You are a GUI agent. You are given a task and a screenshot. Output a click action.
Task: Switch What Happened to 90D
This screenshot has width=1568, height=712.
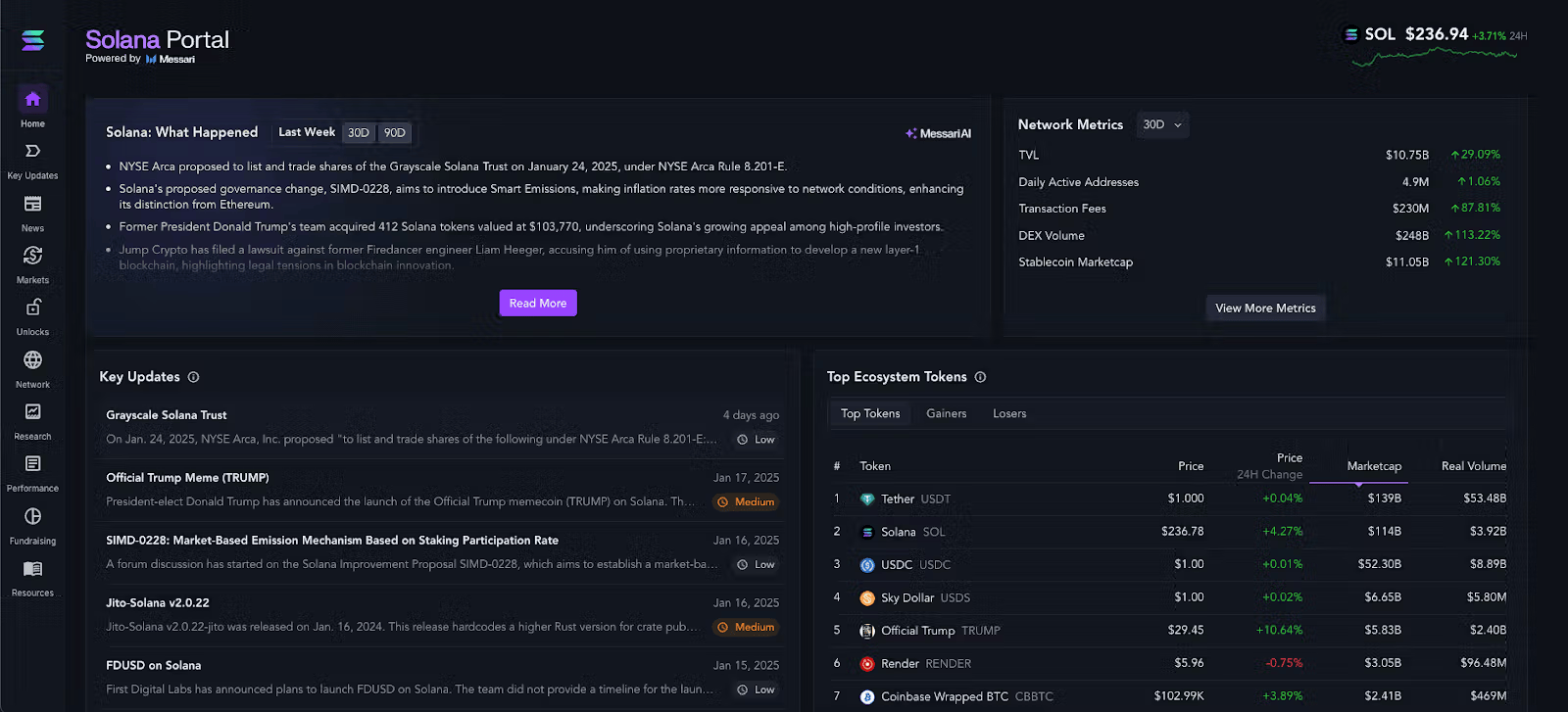coord(395,133)
